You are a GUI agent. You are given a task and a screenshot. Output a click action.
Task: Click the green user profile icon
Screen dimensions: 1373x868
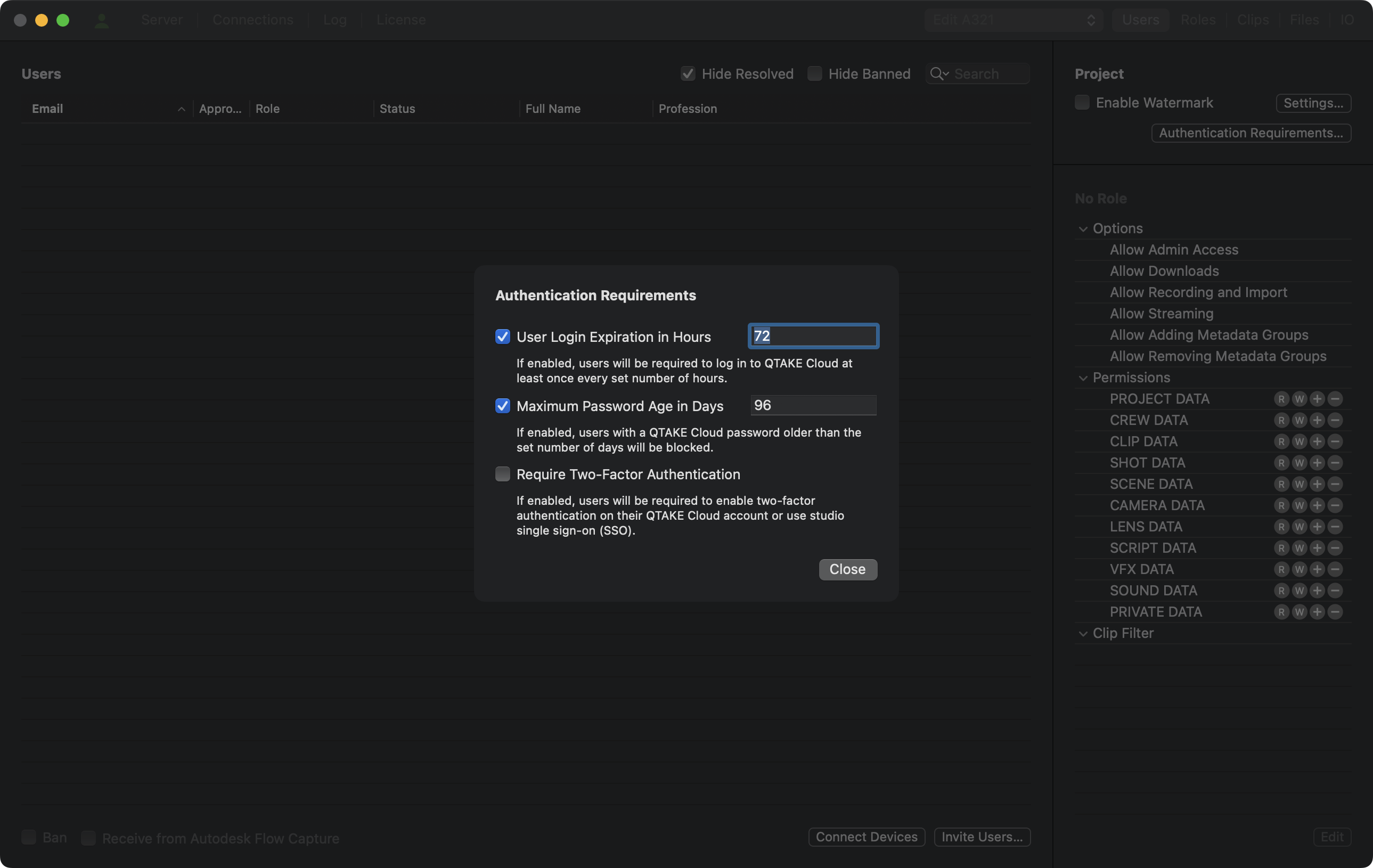(x=102, y=21)
